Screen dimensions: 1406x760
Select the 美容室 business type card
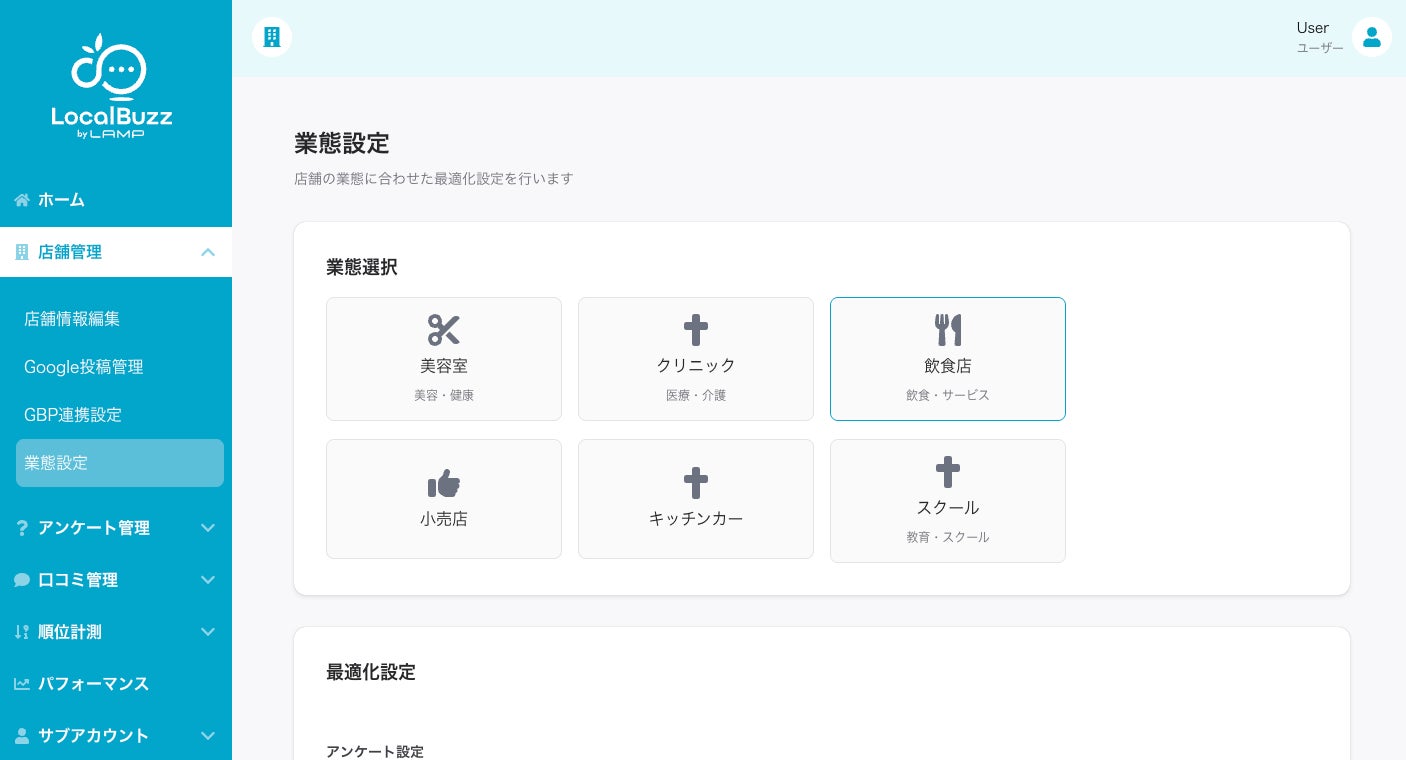444,359
